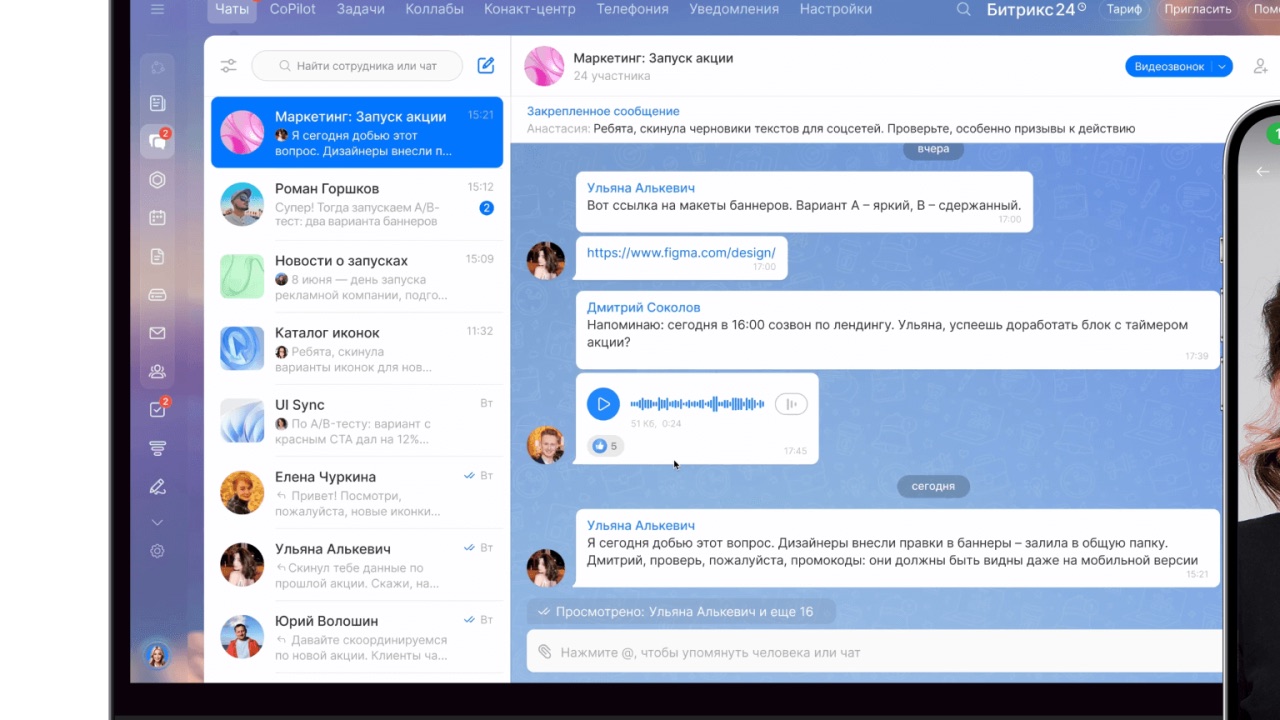Open Роман Горшков chat
The height and width of the screenshot is (720, 1280).
tap(357, 204)
